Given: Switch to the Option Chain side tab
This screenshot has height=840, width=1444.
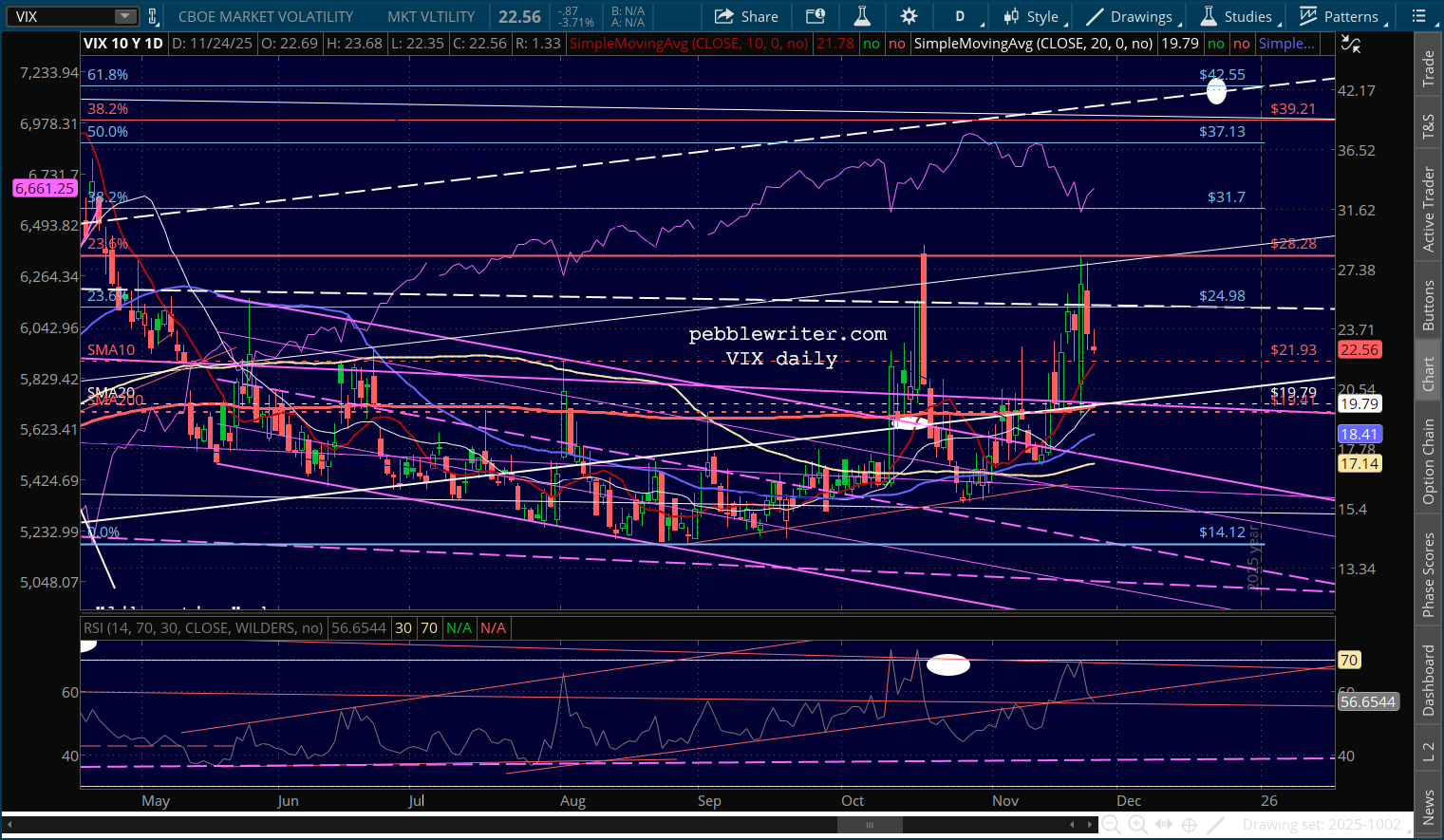Looking at the screenshot, I should (1428, 461).
